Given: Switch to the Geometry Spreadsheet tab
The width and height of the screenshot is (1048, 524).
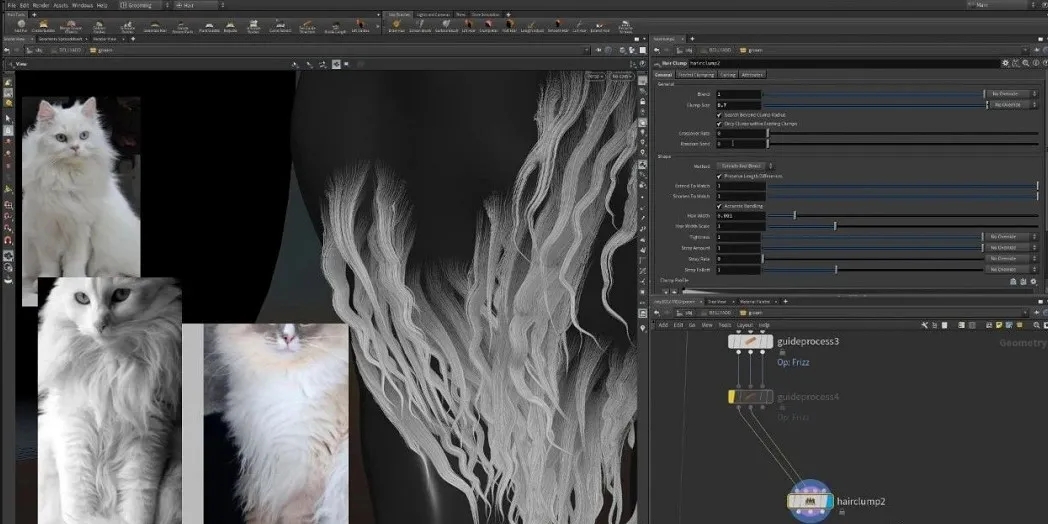Looking at the screenshot, I should [61, 39].
